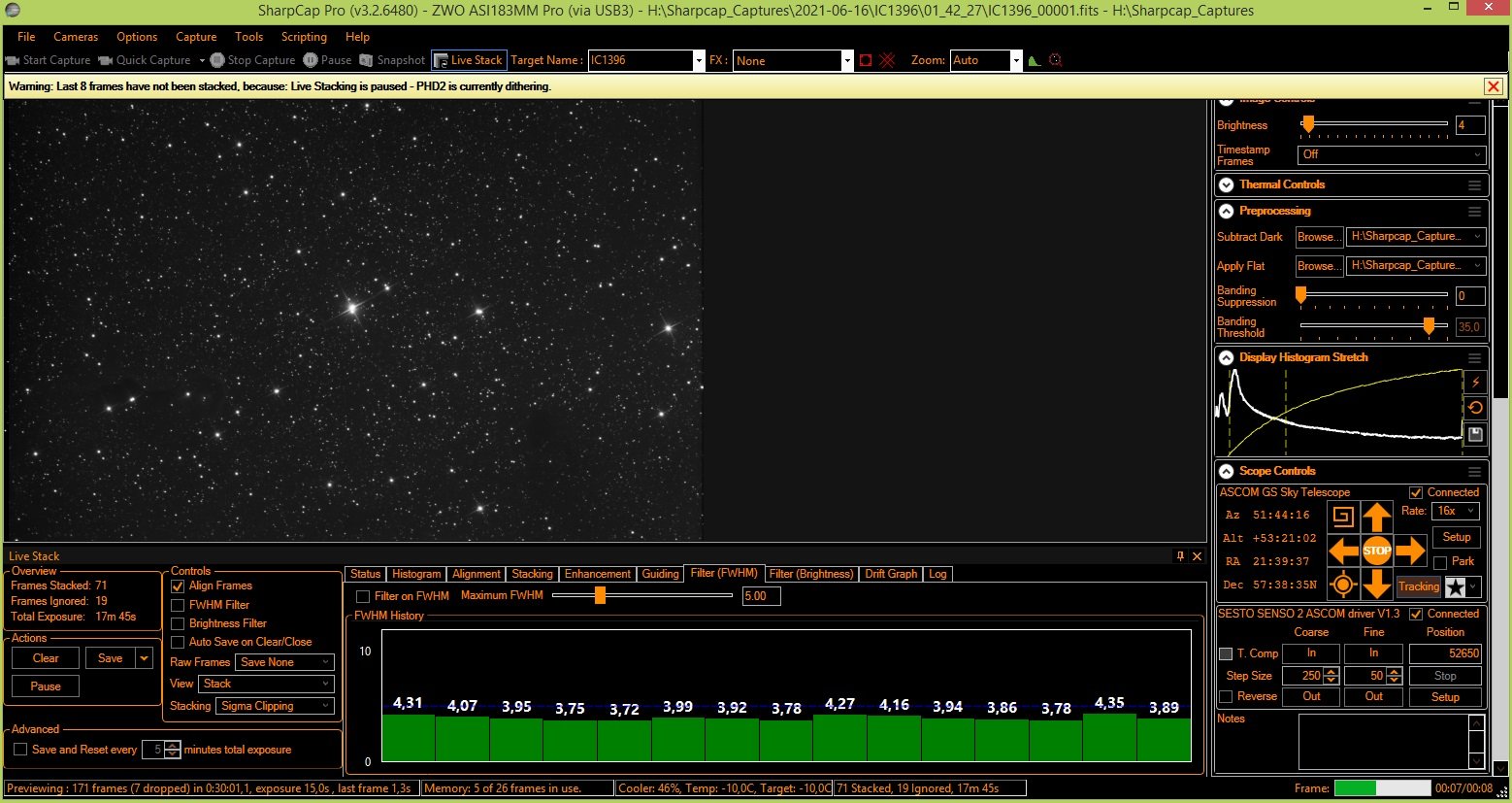Click the telescope Setup button
The height and width of the screenshot is (803, 1512).
click(x=1456, y=537)
